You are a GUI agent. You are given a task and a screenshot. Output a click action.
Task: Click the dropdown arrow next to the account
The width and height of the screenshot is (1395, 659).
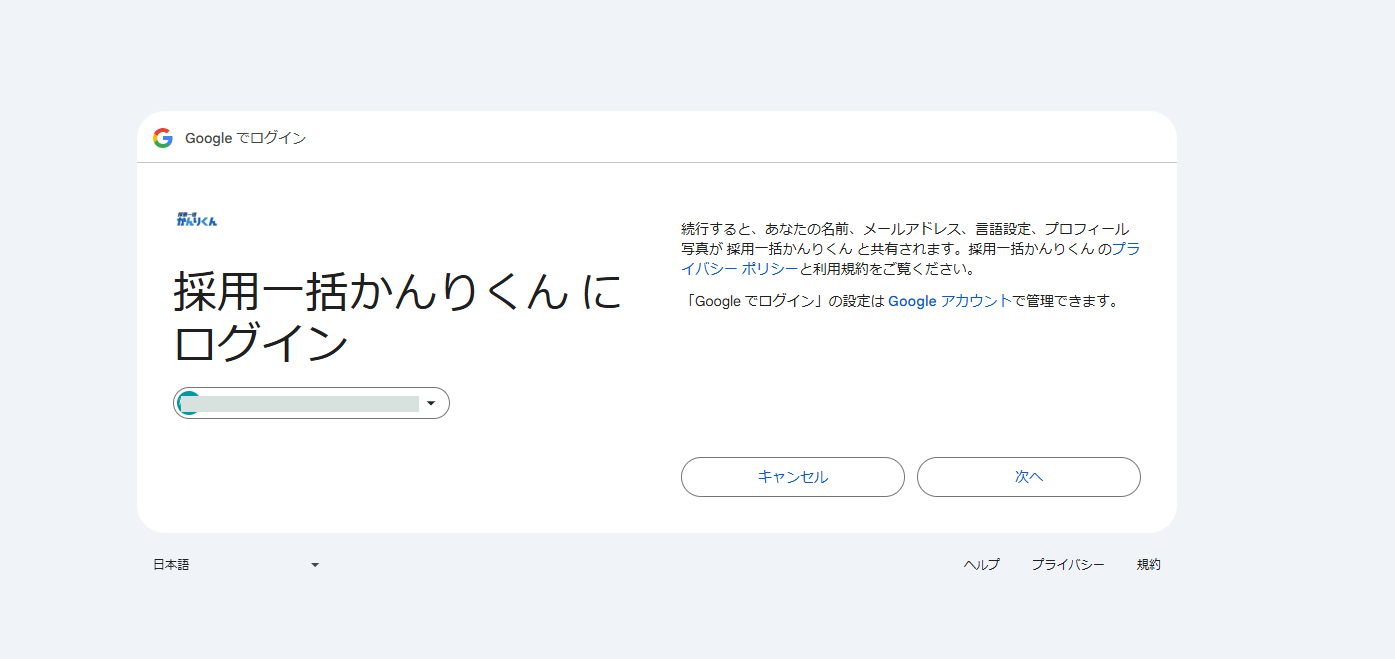pyautogui.click(x=431, y=402)
